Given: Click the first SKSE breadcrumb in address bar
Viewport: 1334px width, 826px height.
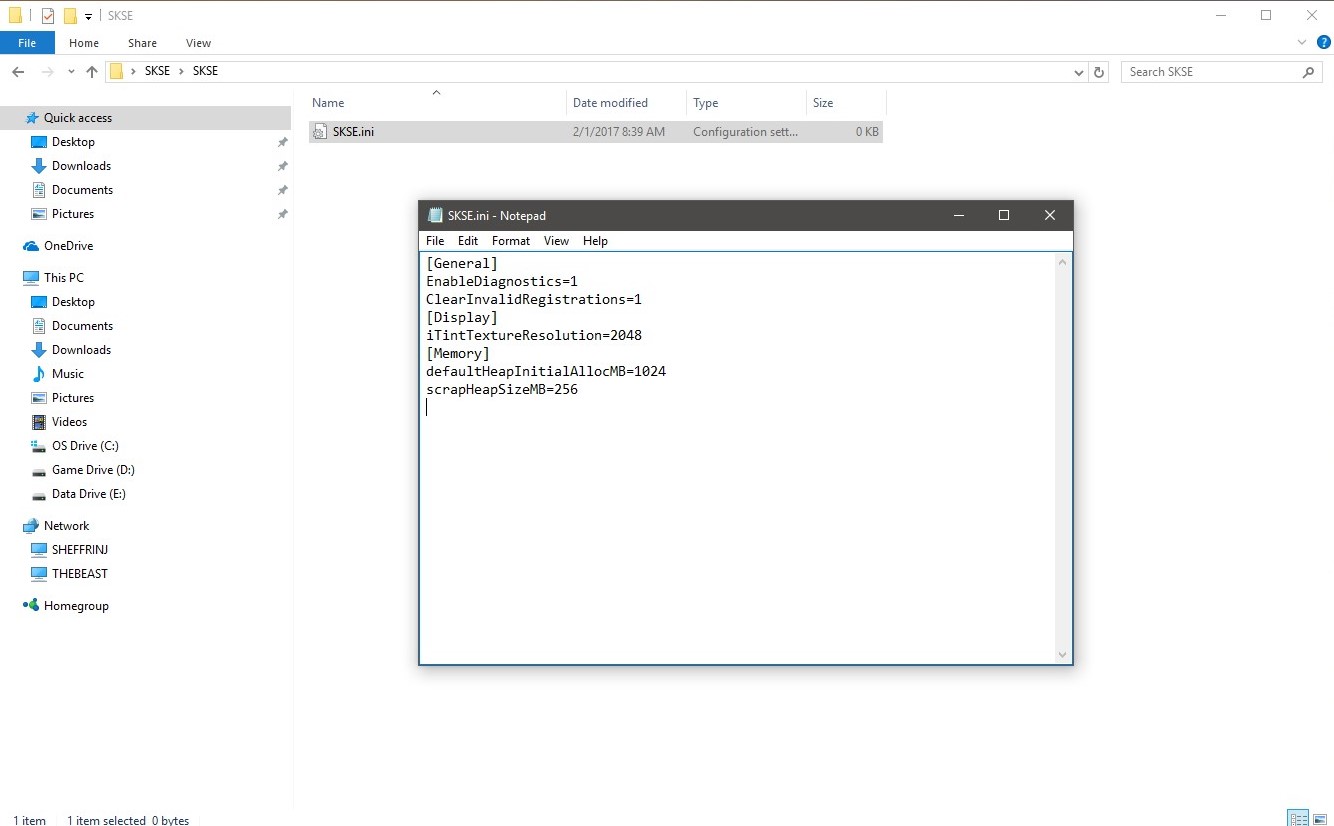Looking at the screenshot, I should [157, 72].
